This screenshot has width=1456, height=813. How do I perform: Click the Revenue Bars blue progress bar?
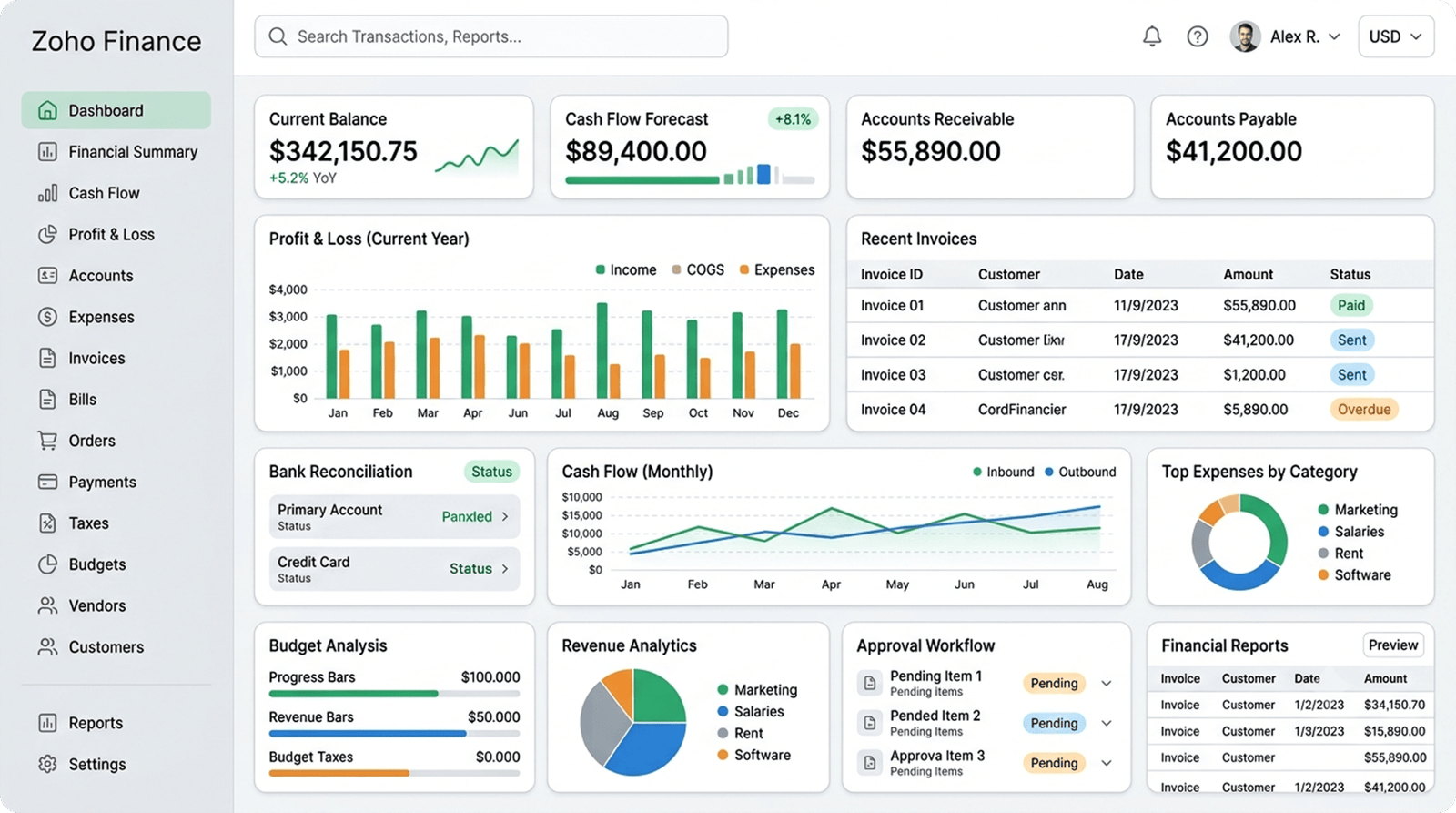pos(368,734)
